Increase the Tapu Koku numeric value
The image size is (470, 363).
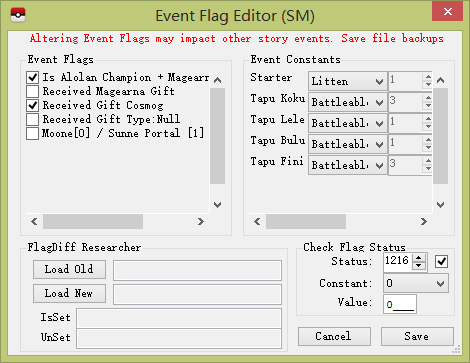(x=428, y=98)
